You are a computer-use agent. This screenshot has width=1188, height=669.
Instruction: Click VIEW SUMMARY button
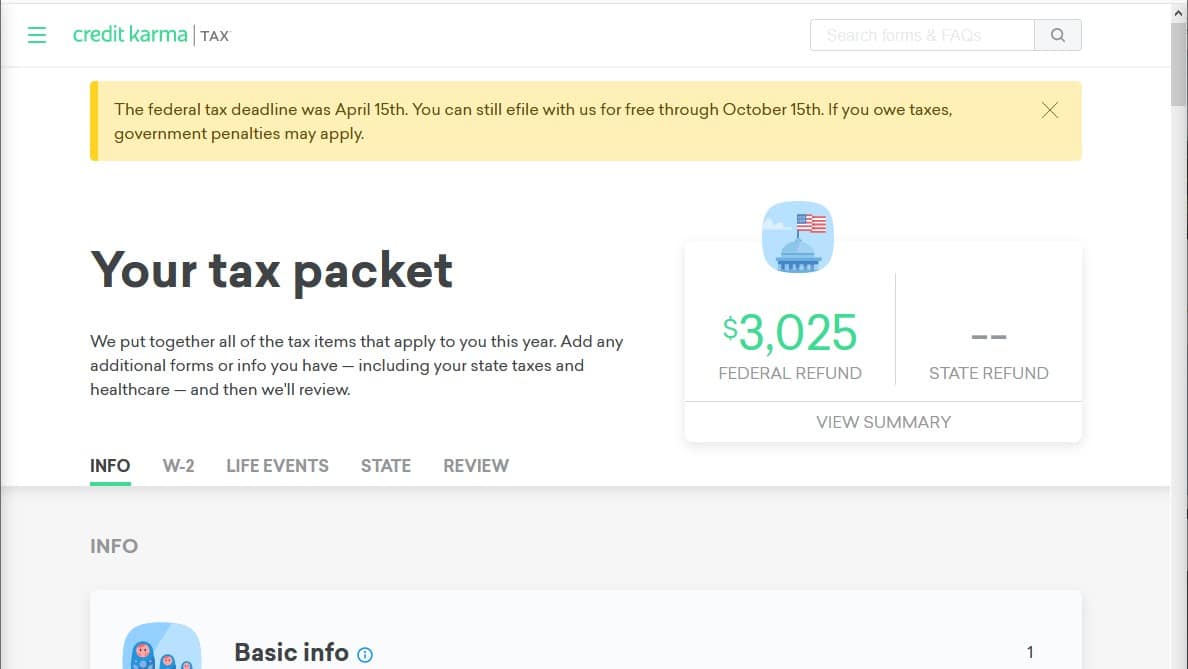pos(883,422)
